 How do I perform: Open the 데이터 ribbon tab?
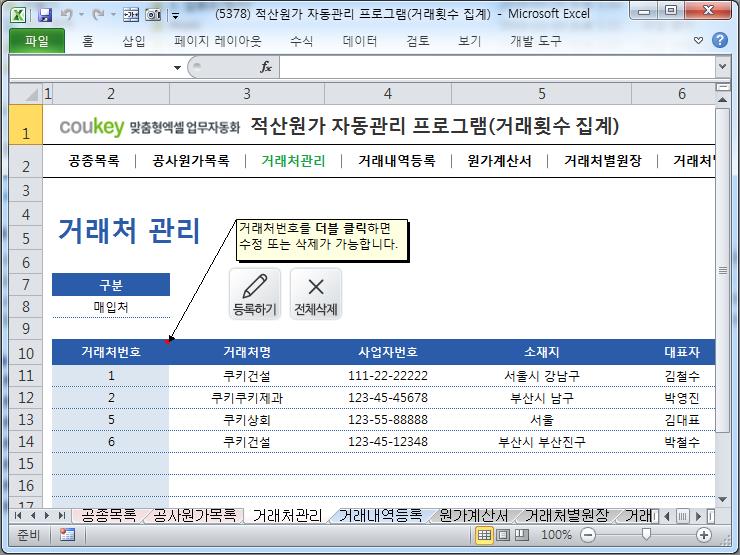pos(360,41)
